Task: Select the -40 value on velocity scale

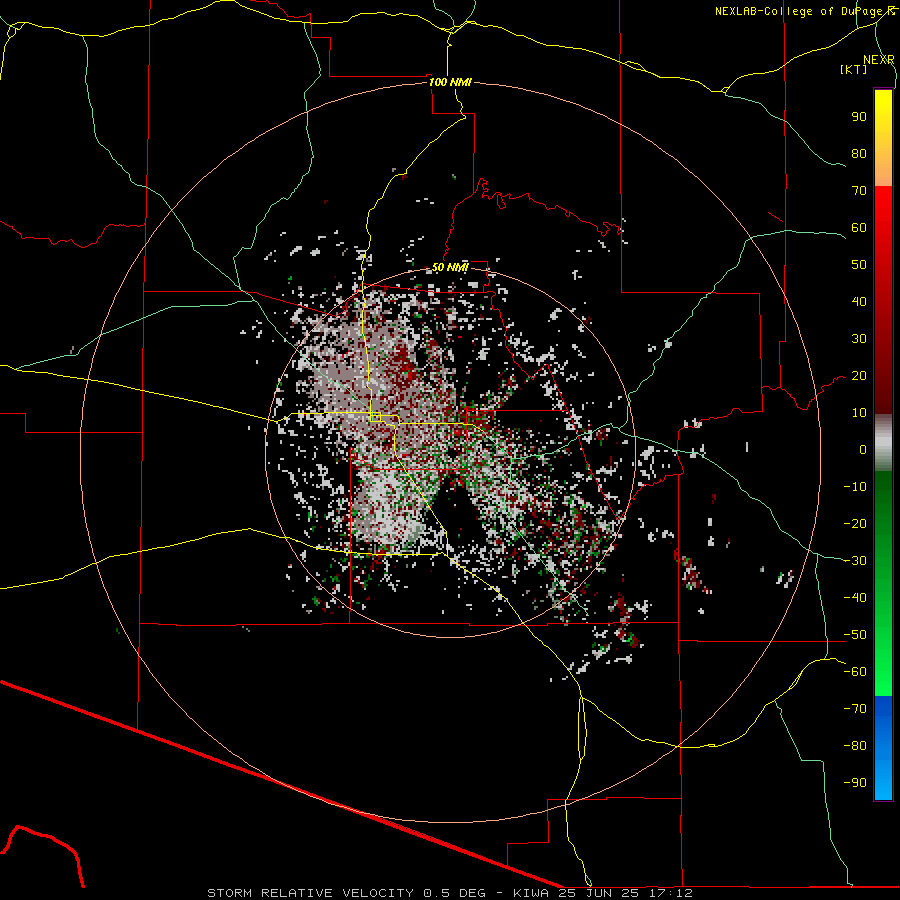Action: 855,598
